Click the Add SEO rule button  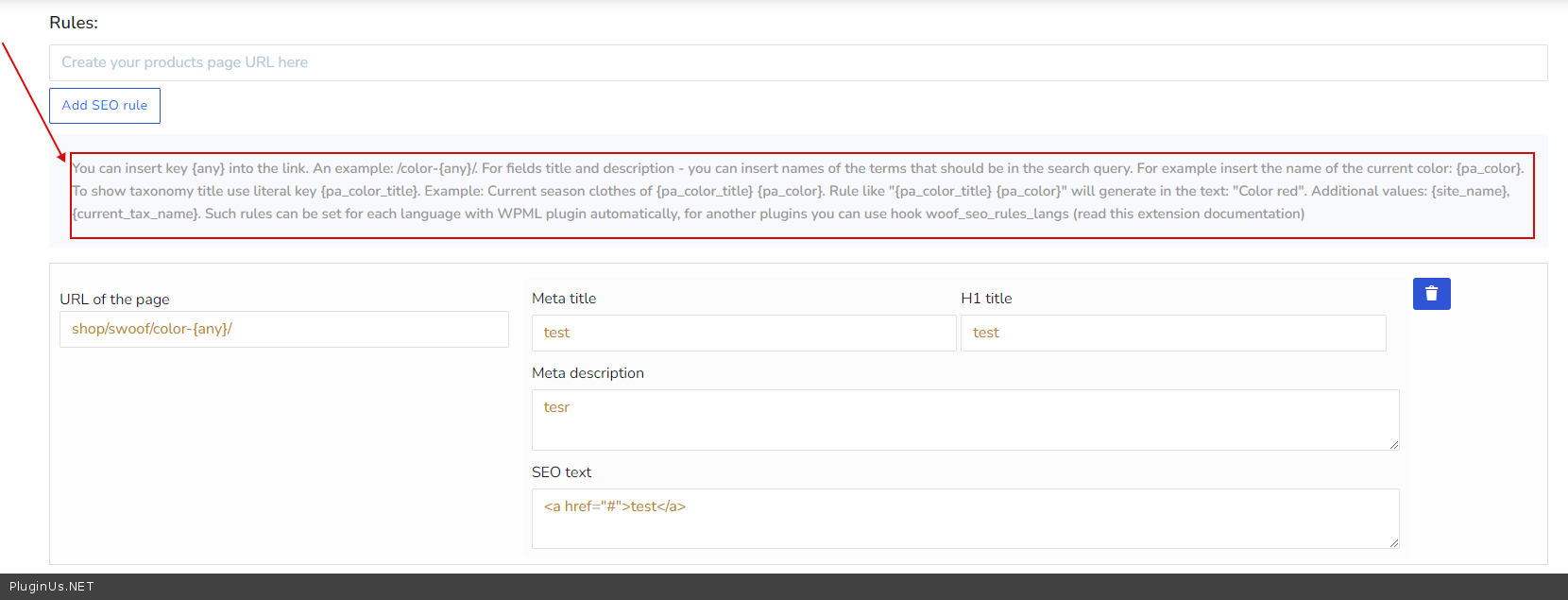(105, 106)
